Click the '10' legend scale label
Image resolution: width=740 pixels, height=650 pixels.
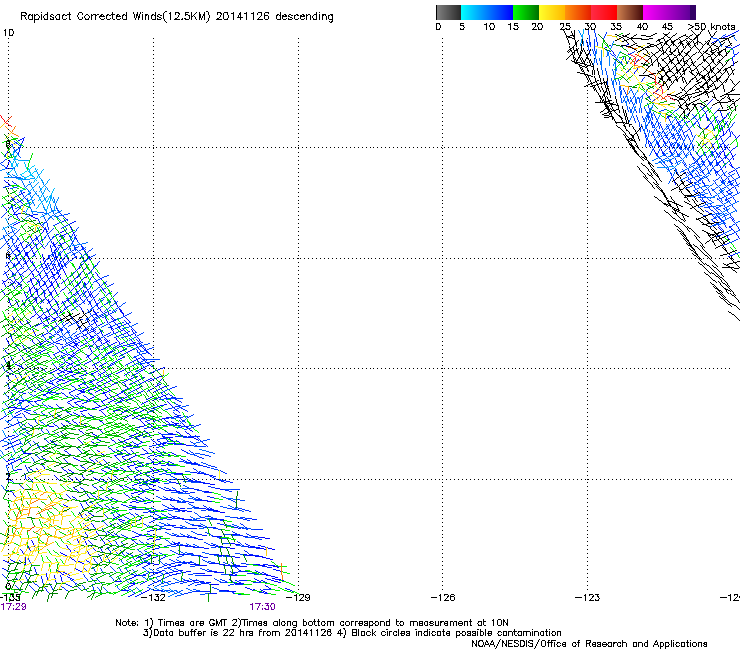[489, 26]
